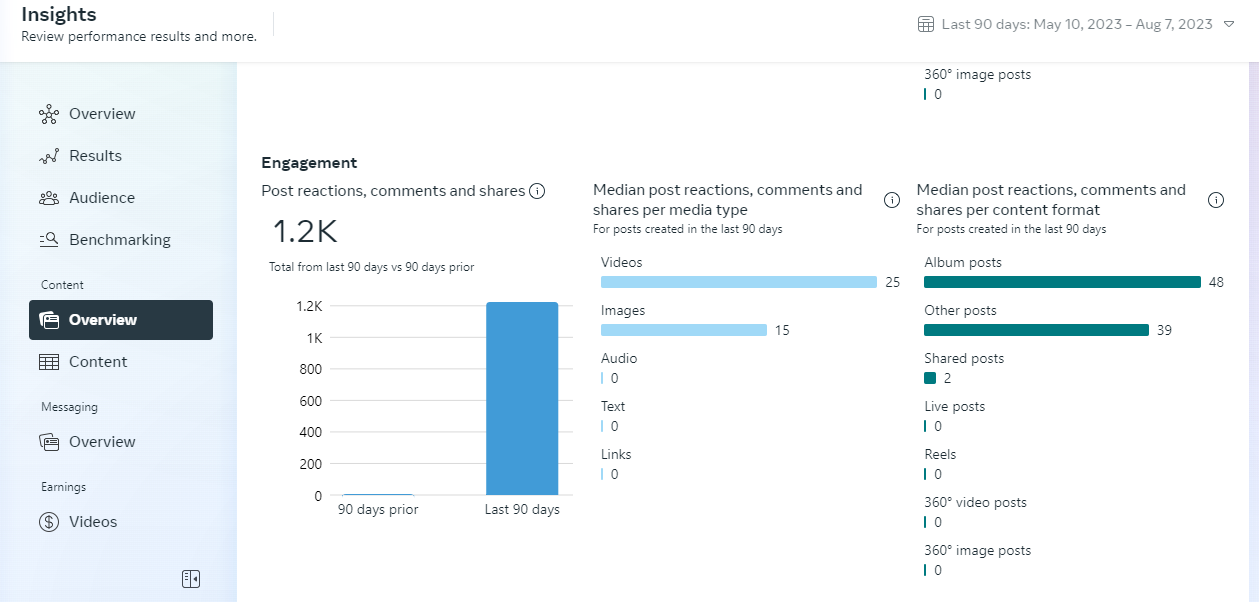The image size is (1259, 602).
Task: Select the highlighted Content Overview tab
Action: pos(121,320)
